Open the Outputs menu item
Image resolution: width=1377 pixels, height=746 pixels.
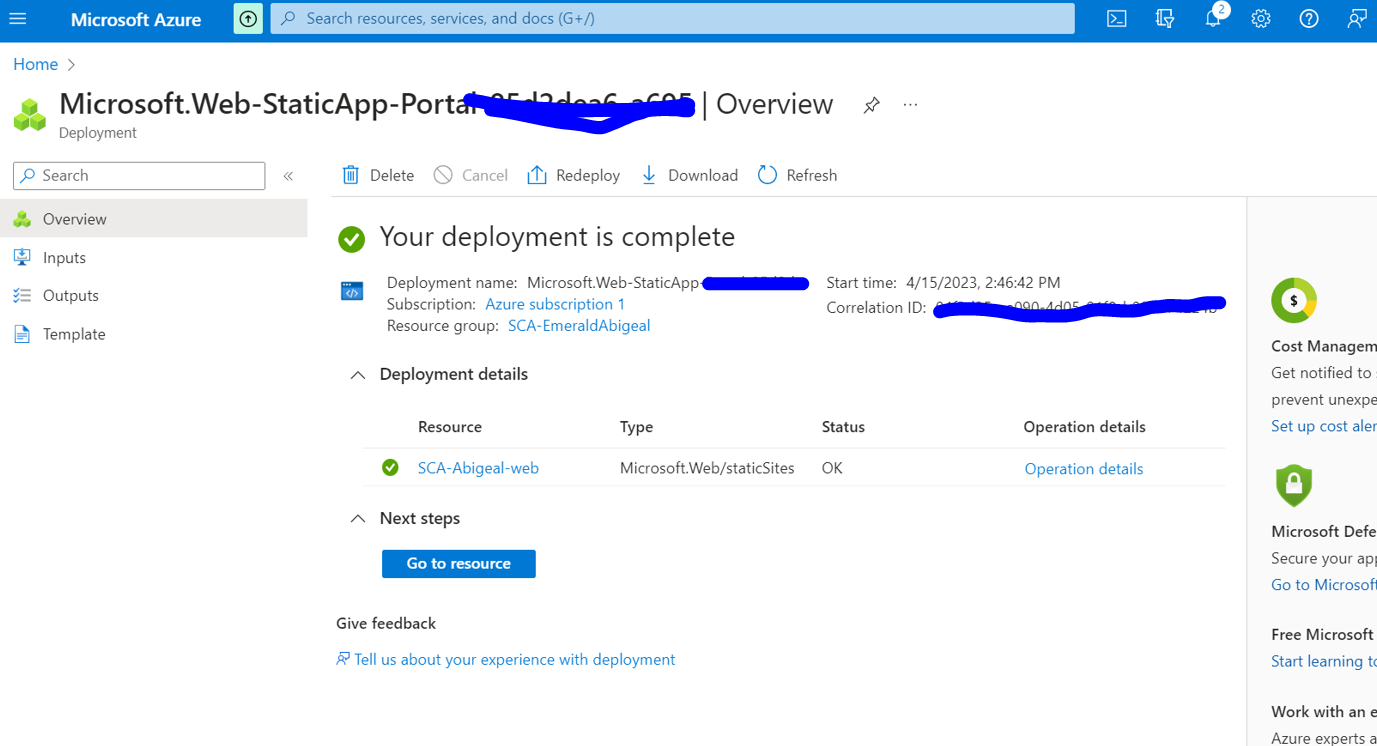[x=70, y=296]
